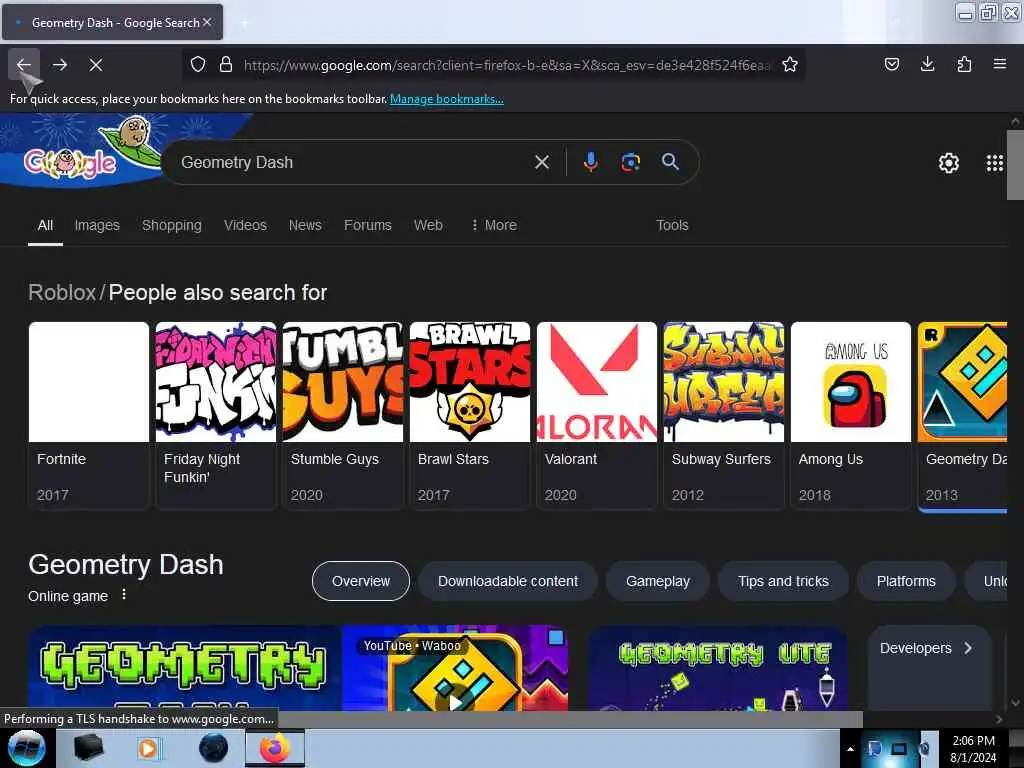Open the Among Us card
This screenshot has width=1024, height=768.
(850, 415)
